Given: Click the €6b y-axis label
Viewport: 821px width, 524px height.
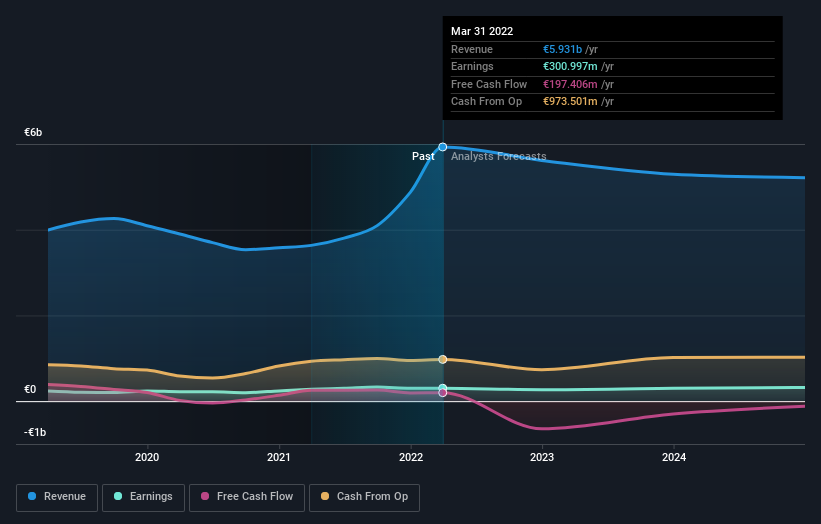Looking at the screenshot, I should click(33, 132).
